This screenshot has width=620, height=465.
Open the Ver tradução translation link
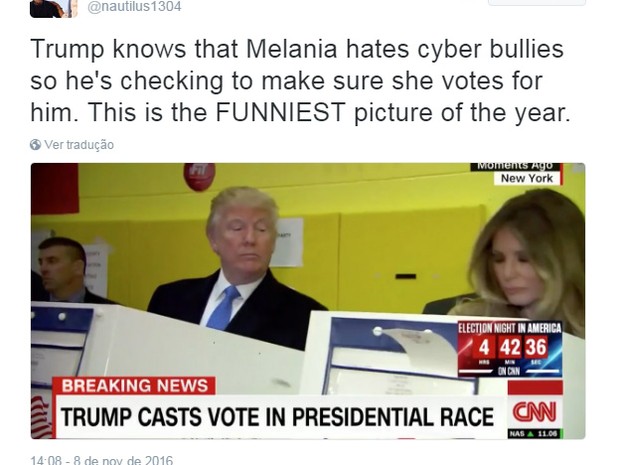(x=79, y=145)
